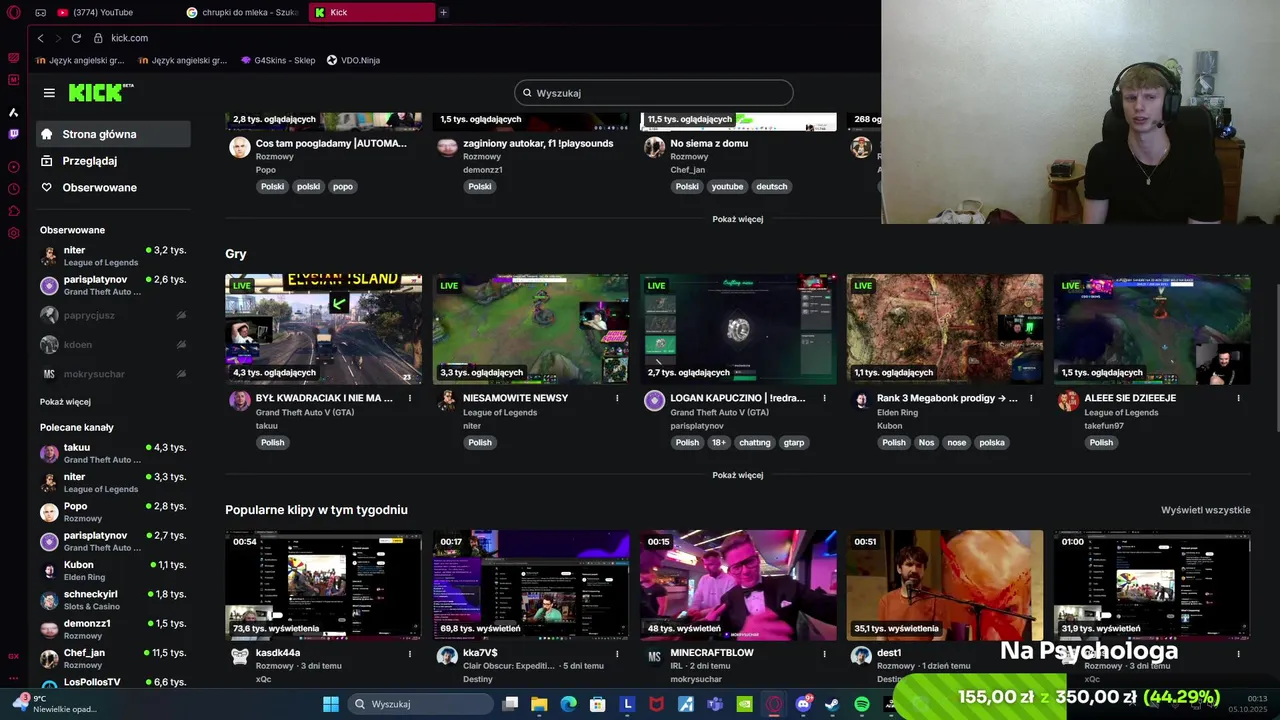Open ELYSIAN ISLAND GTA stream thumbnail
1280x720 pixels.
[323, 329]
